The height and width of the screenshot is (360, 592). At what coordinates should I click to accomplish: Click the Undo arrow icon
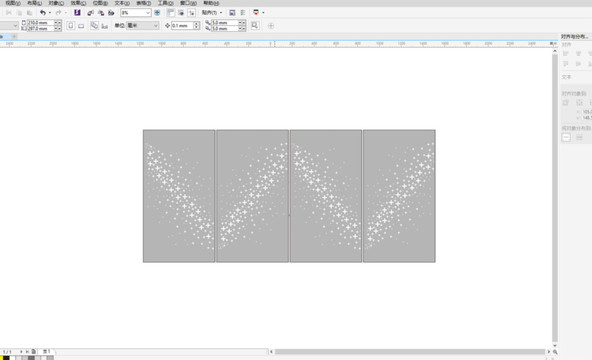[43, 12]
